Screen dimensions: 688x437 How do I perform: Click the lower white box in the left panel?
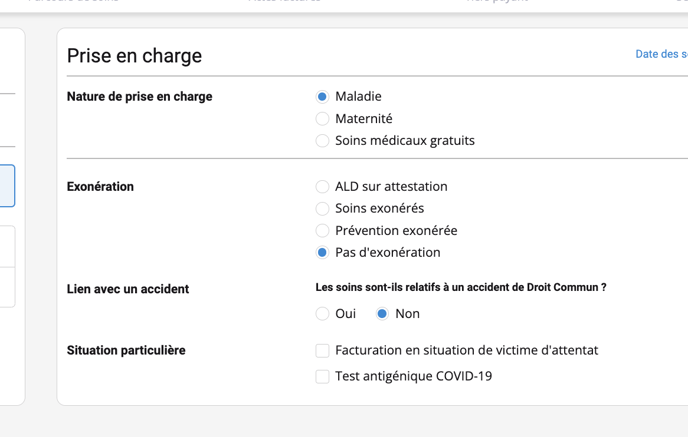7,287
